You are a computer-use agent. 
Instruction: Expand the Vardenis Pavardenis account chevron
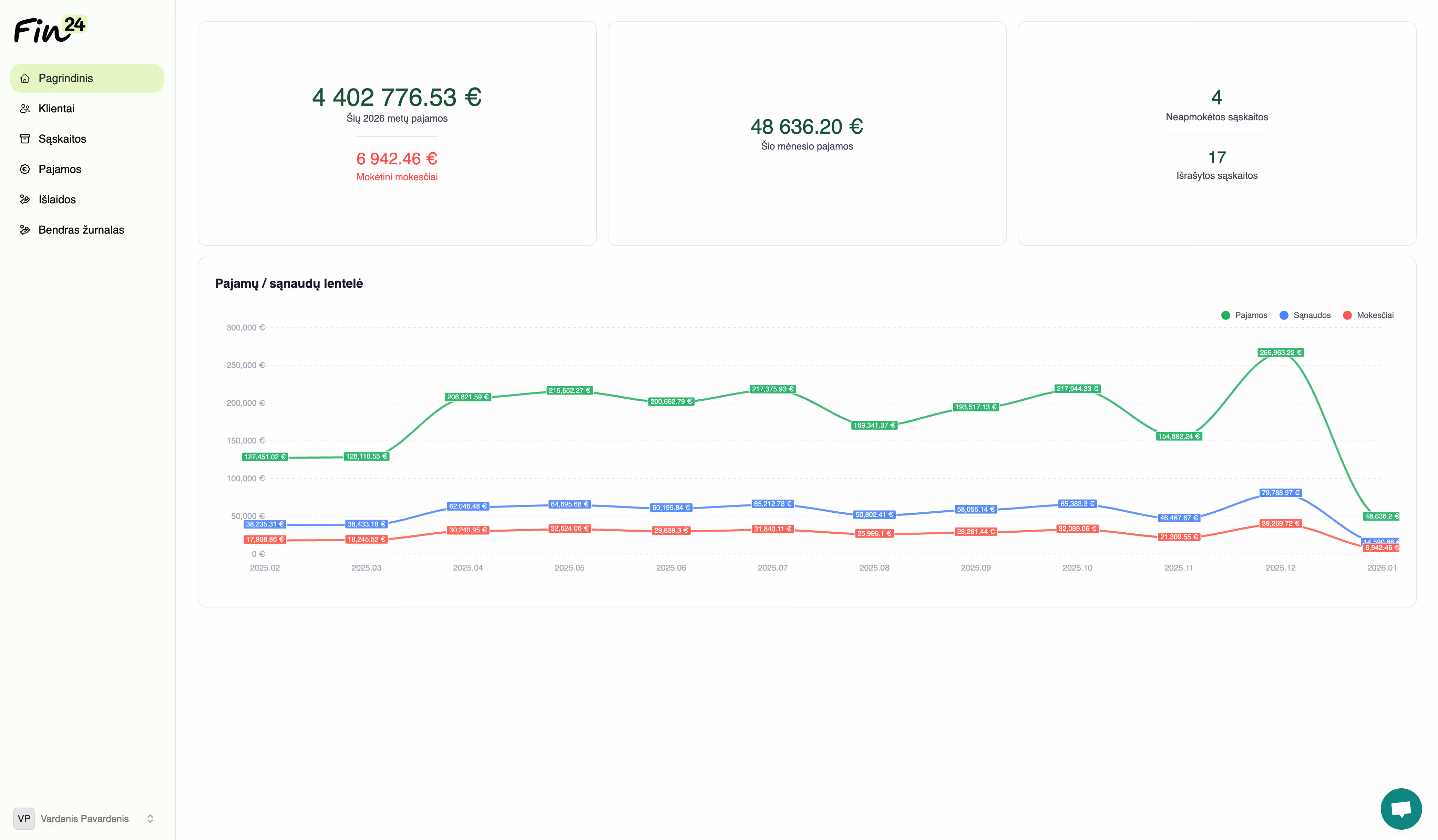(150, 818)
